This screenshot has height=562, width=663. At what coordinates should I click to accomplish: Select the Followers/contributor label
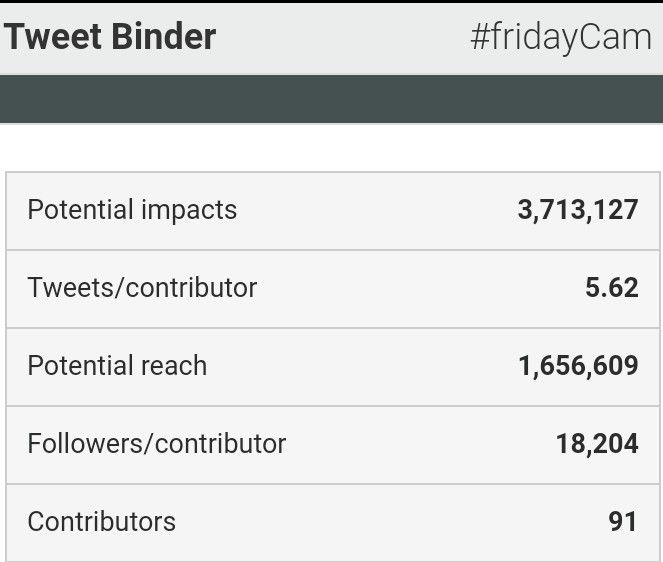tap(156, 444)
